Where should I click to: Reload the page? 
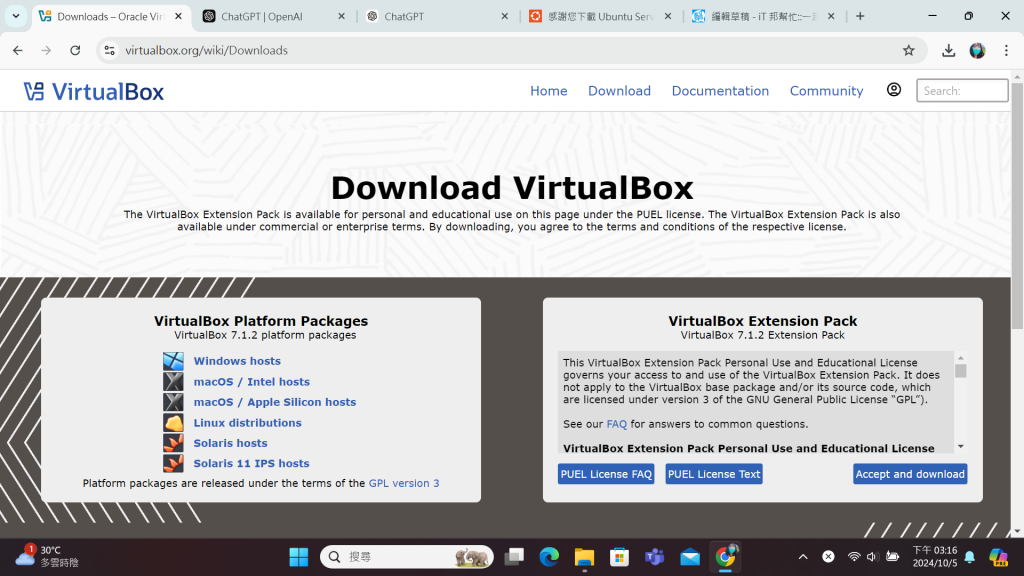click(75, 50)
